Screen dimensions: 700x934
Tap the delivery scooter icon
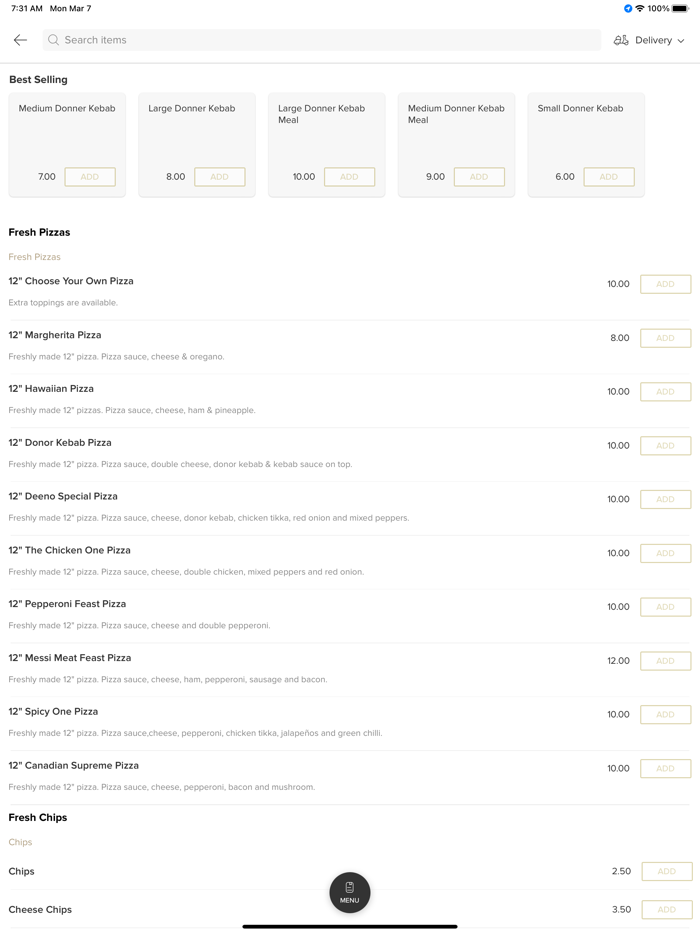[x=621, y=40]
